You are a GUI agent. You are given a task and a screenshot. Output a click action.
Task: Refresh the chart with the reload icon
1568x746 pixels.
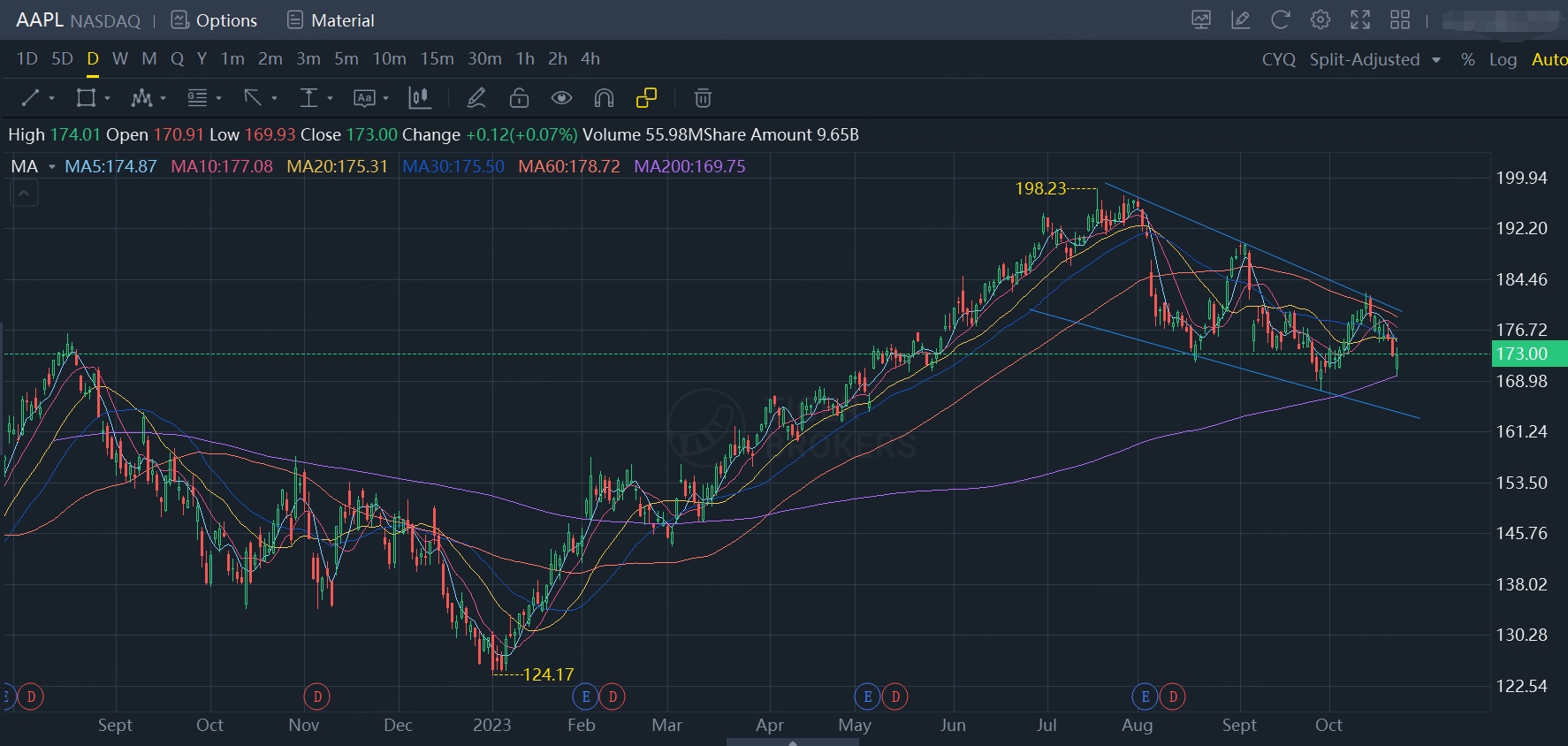[x=1280, y=19]
